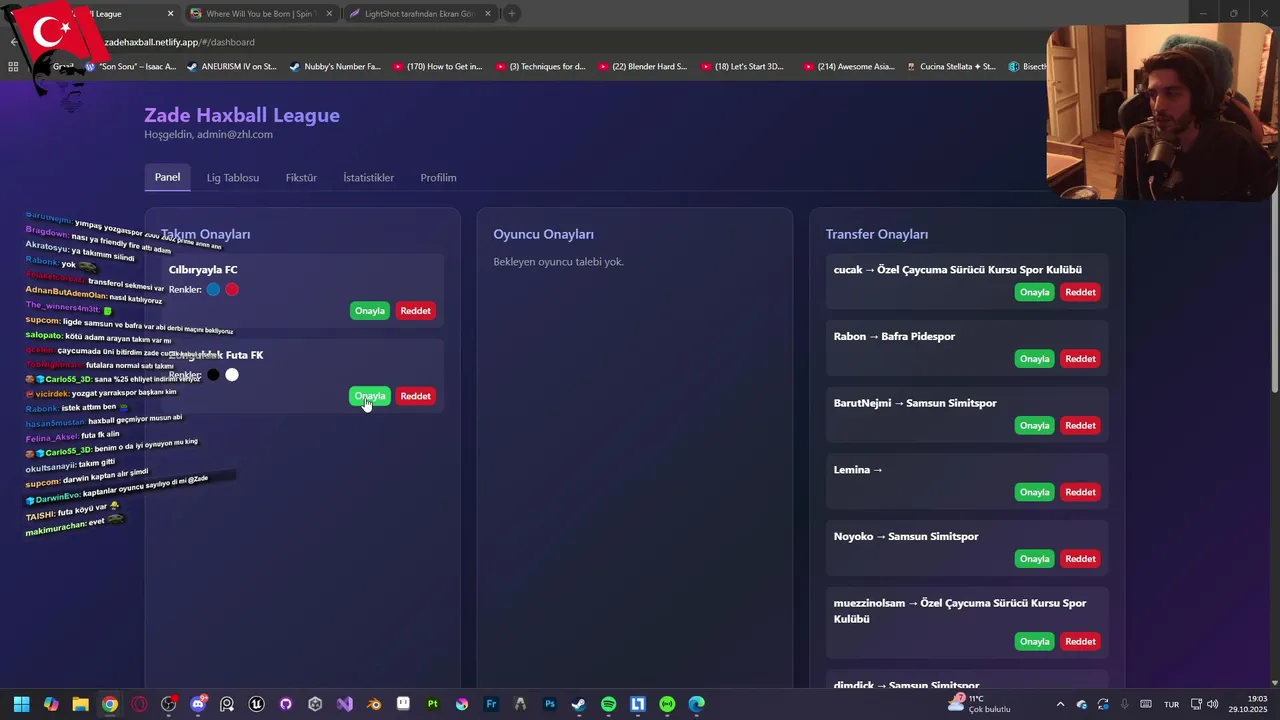Launch Opera GX from the taskbar

[x=139, y=704]
